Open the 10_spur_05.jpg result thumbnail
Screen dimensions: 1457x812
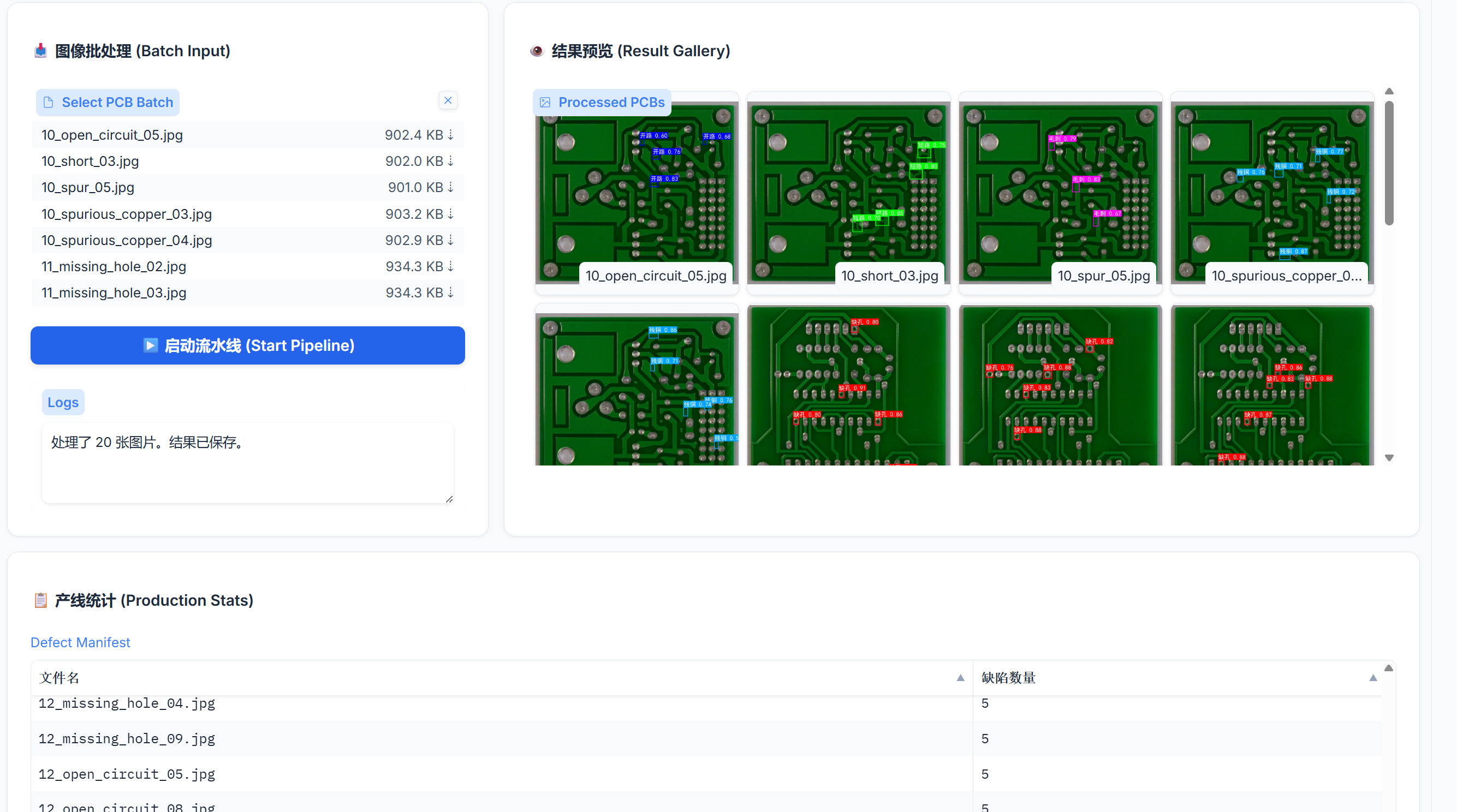1060,192
